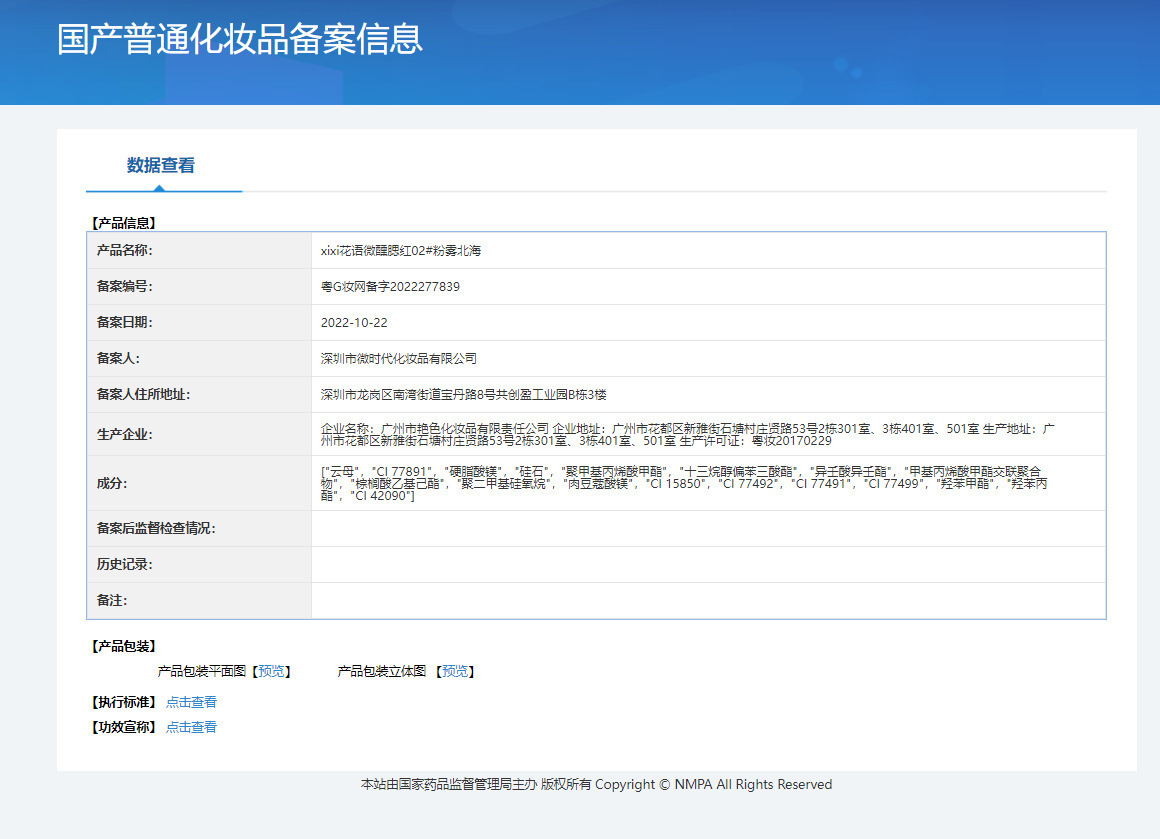The image size is (1160, 839).
Task: Click the 【产品包装】 section heading
Action: [x=124, y=646]
